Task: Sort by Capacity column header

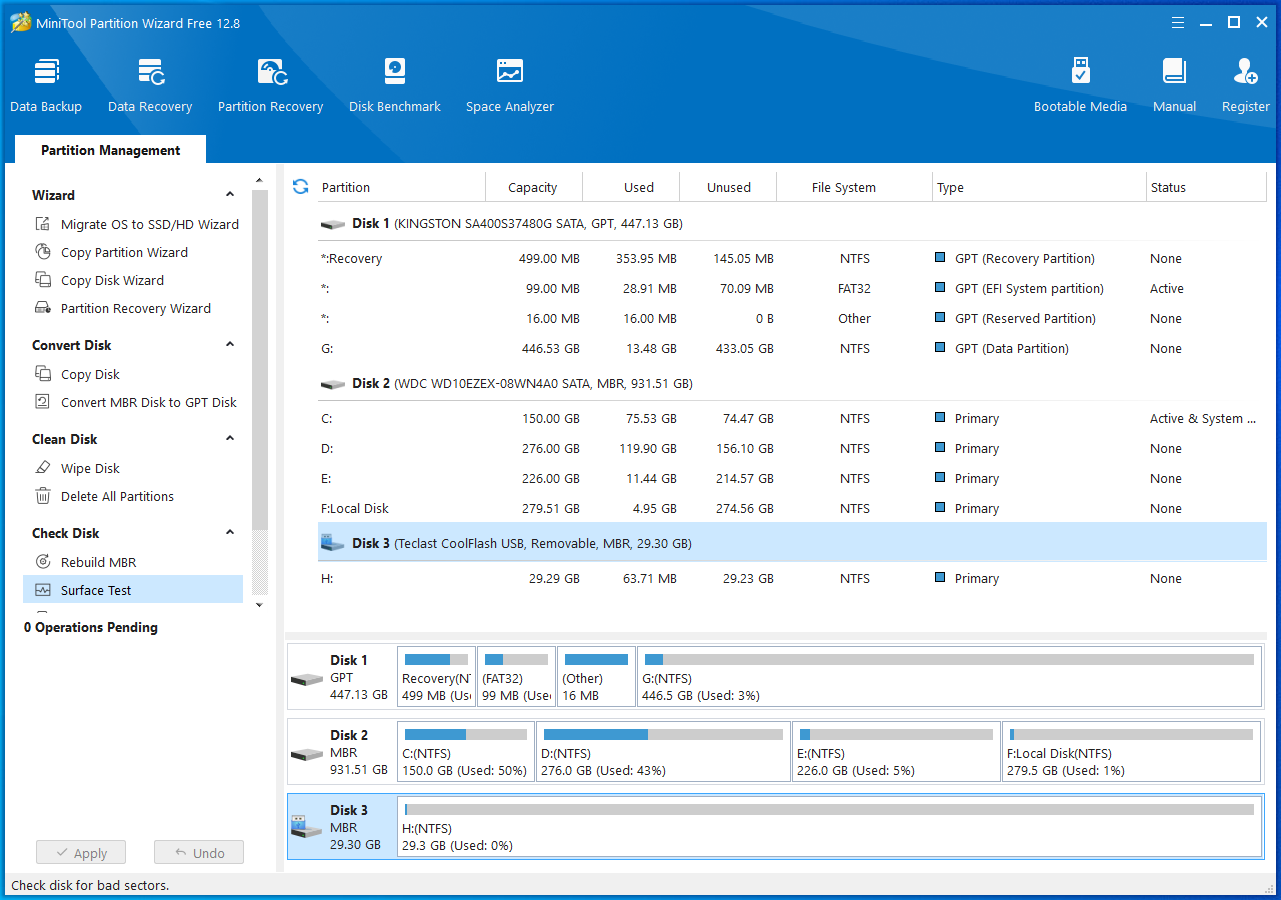Action: [533, 187]
